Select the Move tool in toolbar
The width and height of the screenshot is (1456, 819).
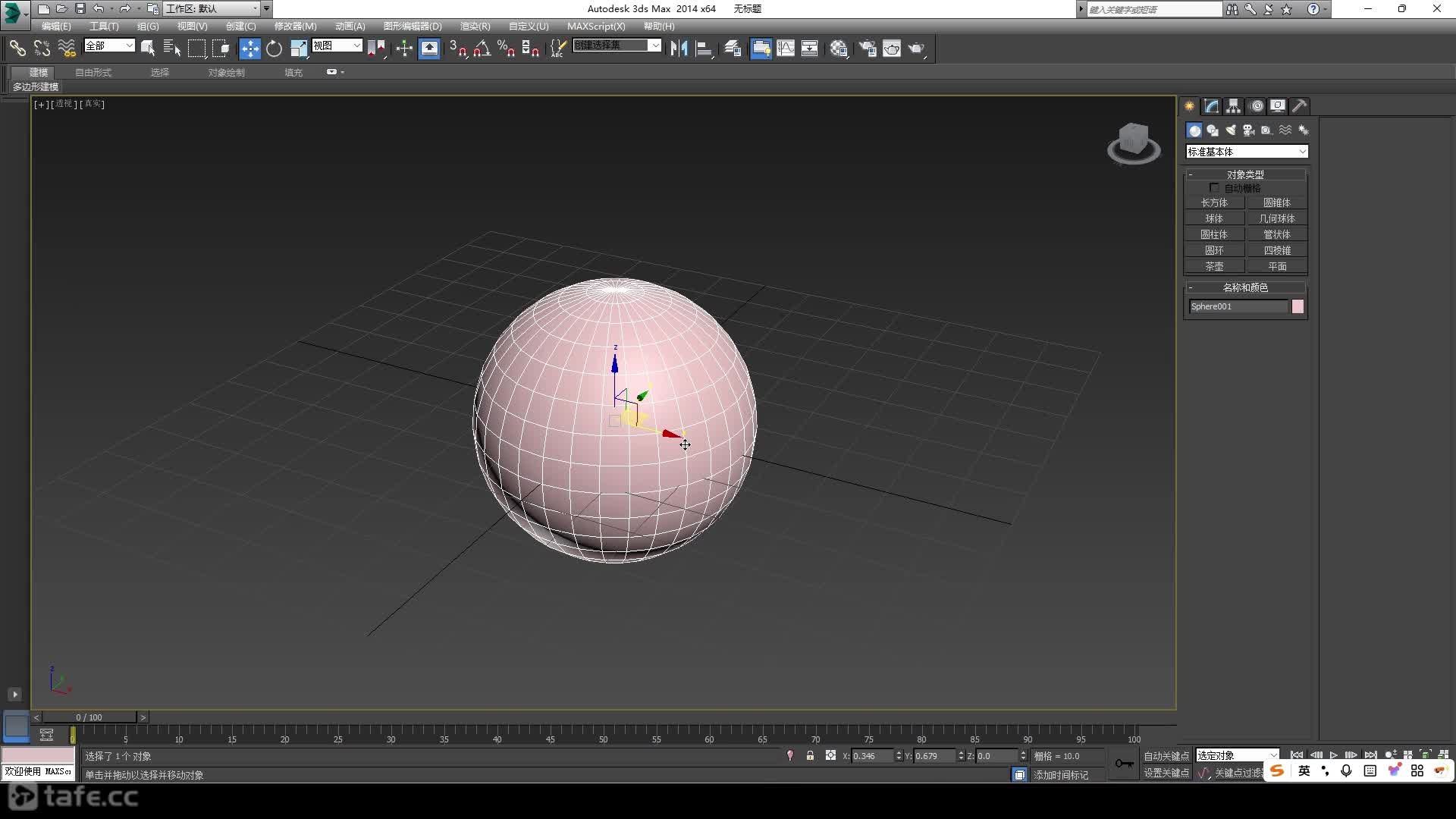click(x=249, y=49)
